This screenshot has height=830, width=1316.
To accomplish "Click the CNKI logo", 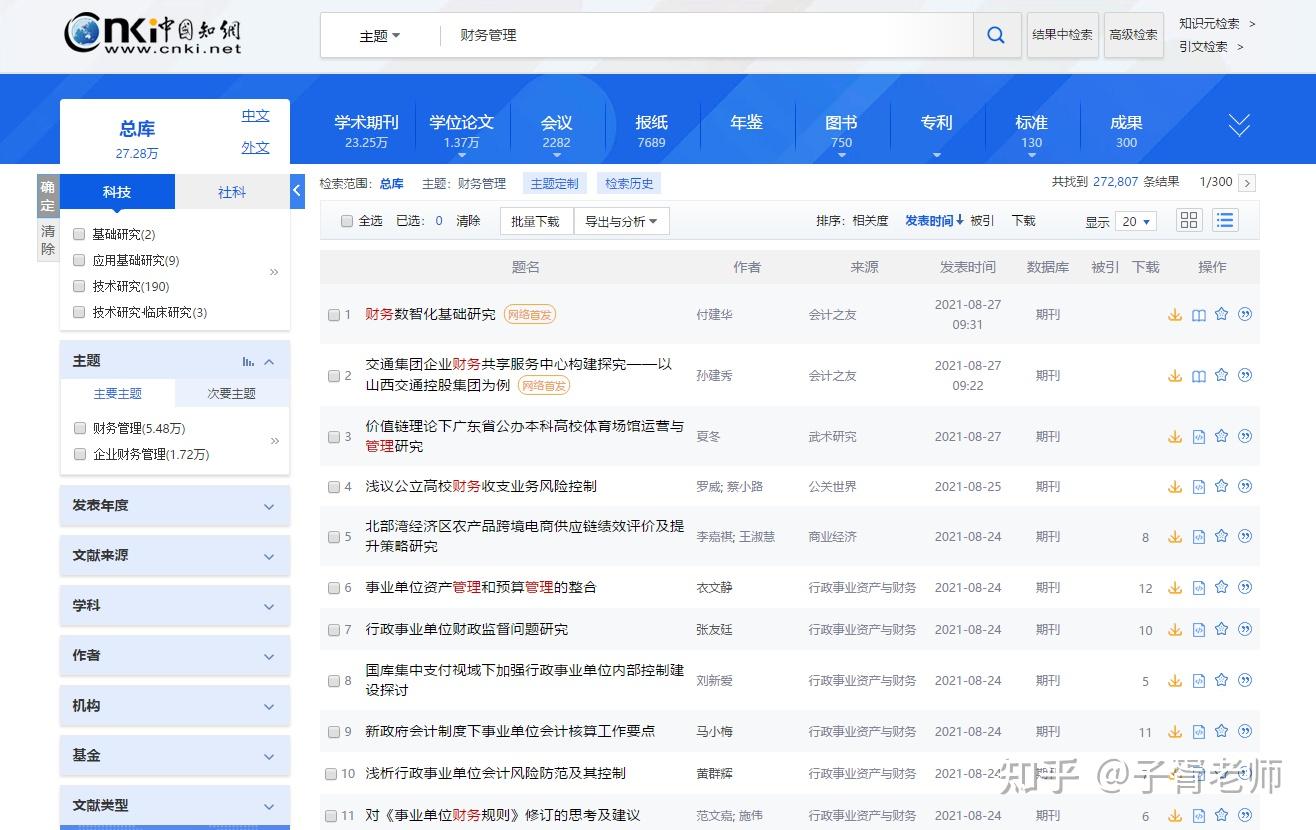I will (153, 34).
